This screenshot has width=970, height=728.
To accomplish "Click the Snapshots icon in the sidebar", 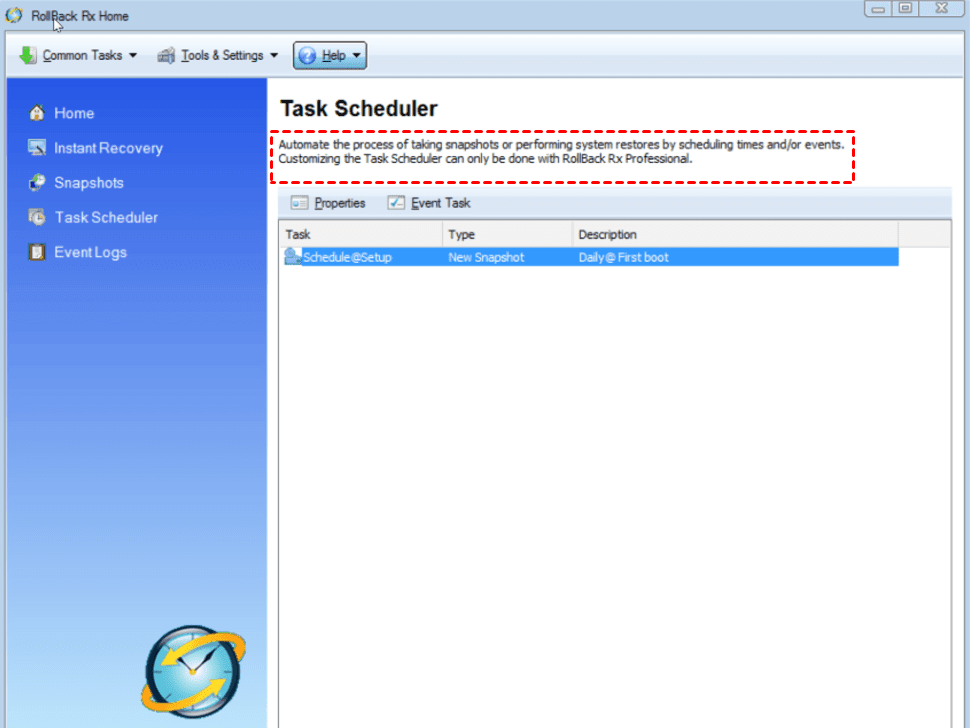I will point(37,182).
